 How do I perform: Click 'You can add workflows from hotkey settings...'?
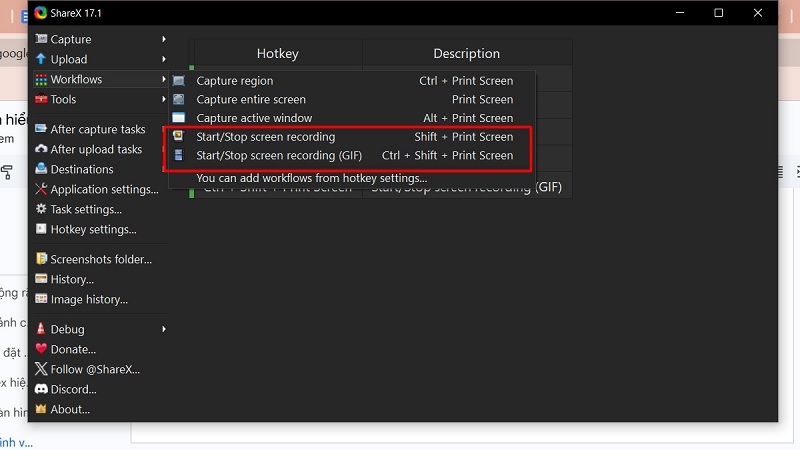pos(312,178)
